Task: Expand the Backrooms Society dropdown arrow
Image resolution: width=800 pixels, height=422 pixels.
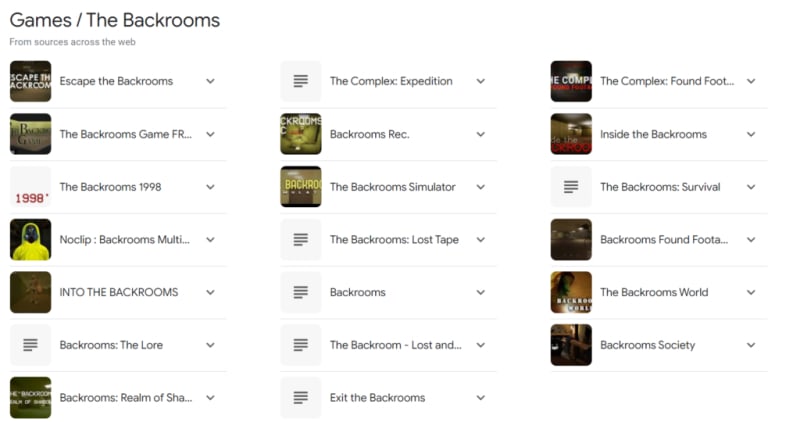Action: coord(751,345)
